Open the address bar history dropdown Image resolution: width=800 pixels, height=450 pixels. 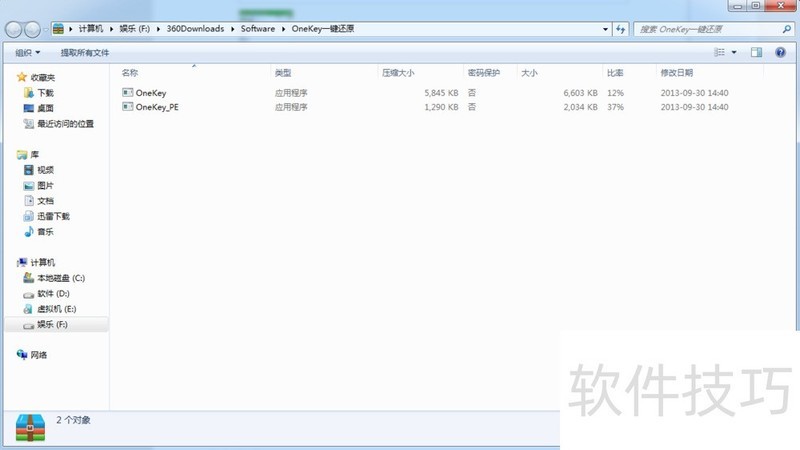click(606, 29)
